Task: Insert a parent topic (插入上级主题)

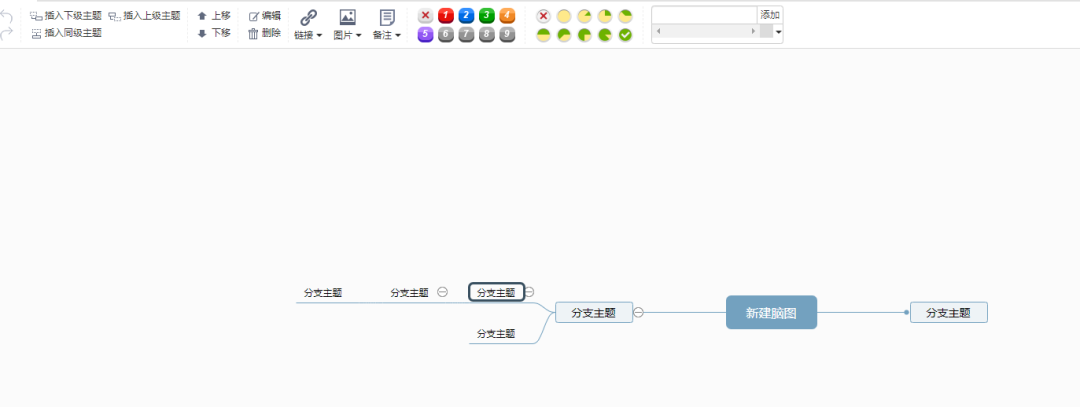Action: coord(145,15)
